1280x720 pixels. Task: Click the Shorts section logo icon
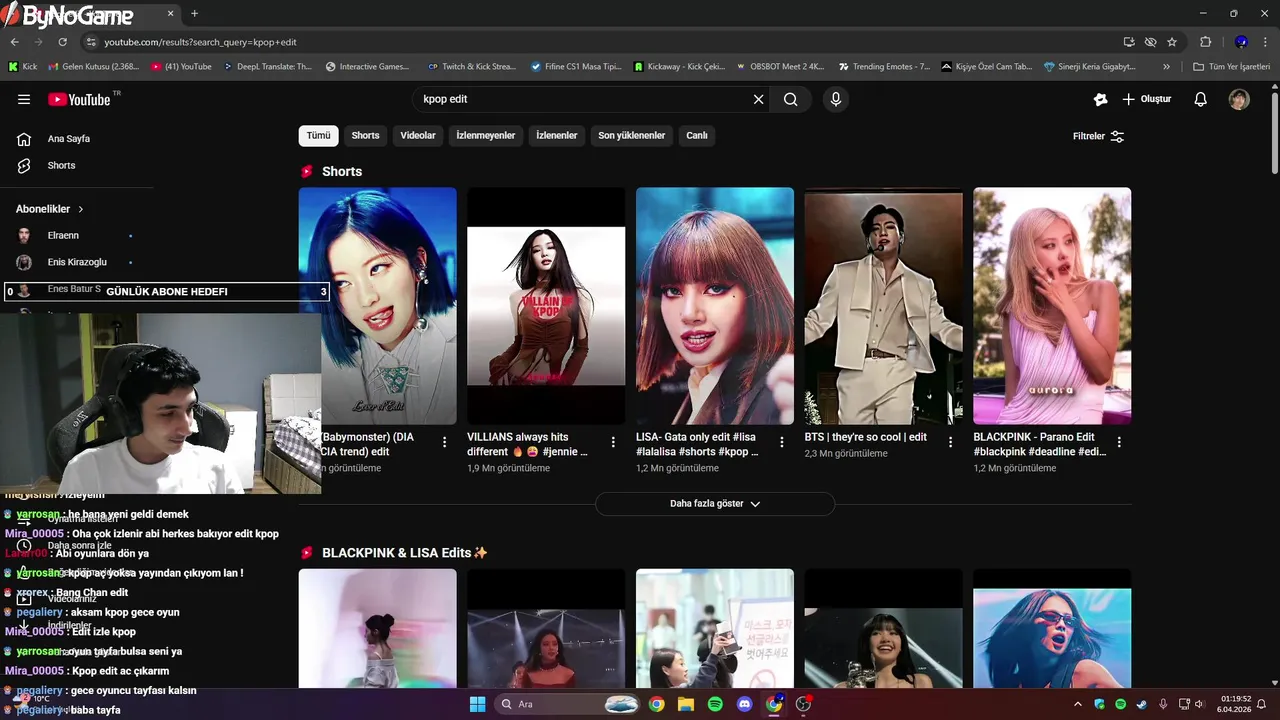[x=307, y=172]
